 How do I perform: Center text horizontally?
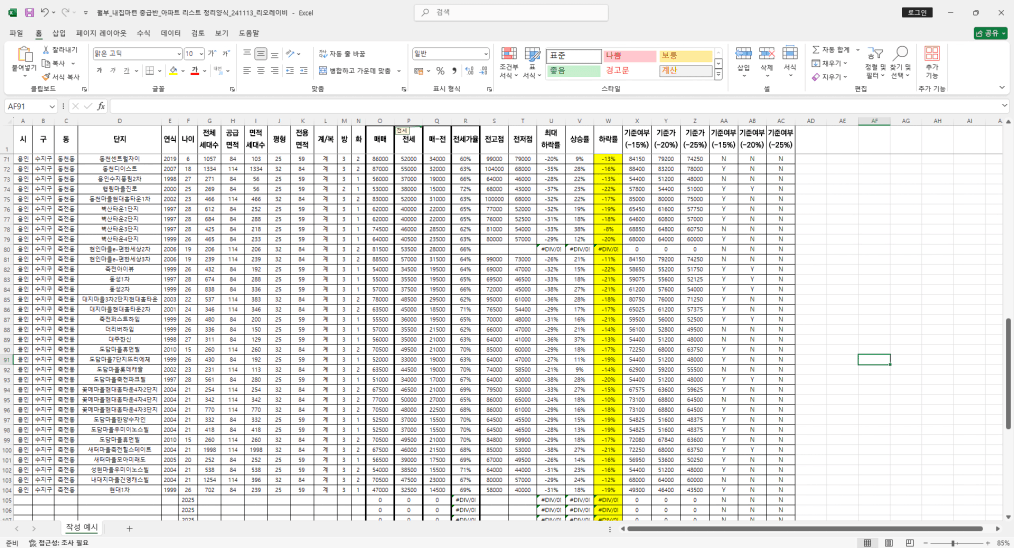[x=261, y=71]
